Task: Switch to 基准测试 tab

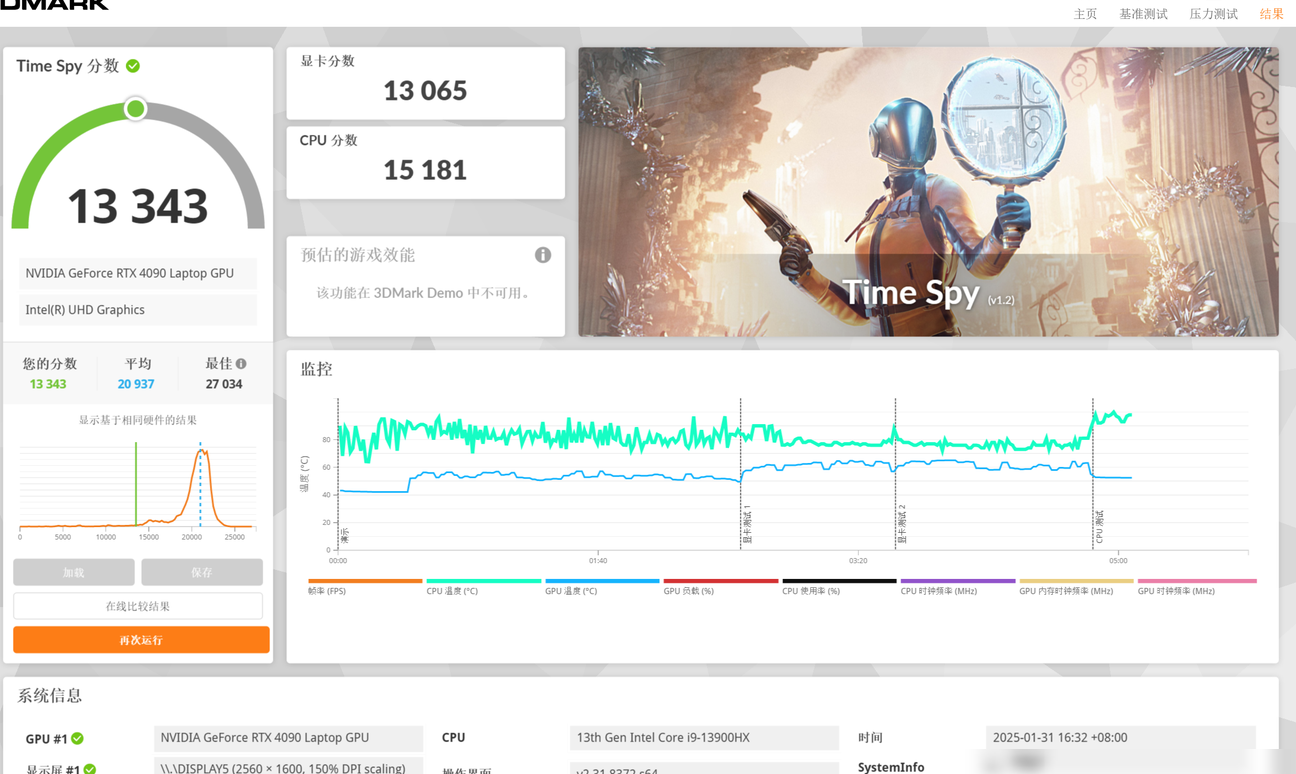Action: click(1143, 14)
